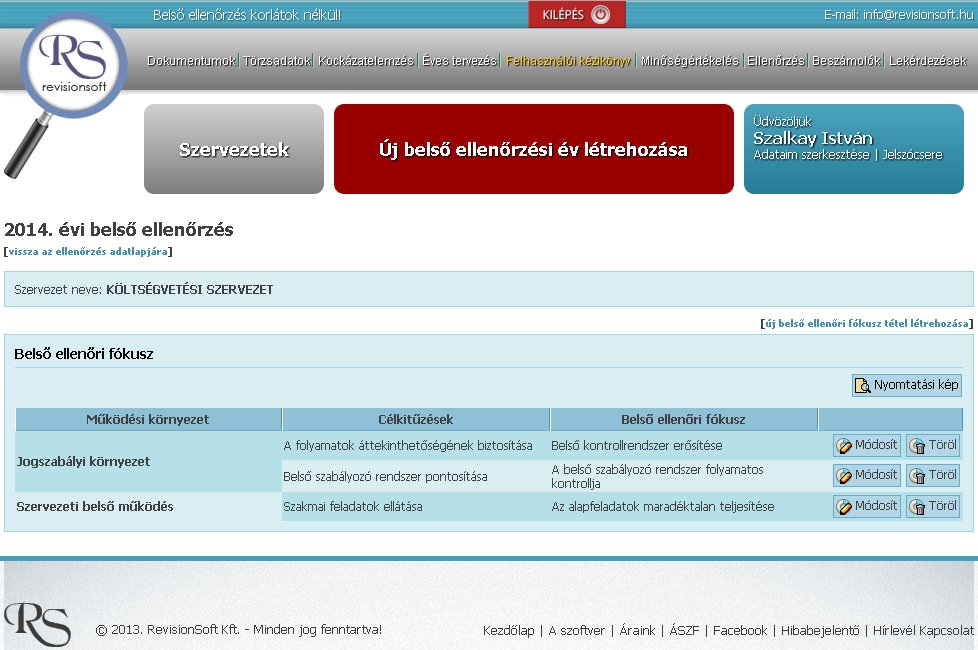Open the Facebook footer link

pos(740,631)
